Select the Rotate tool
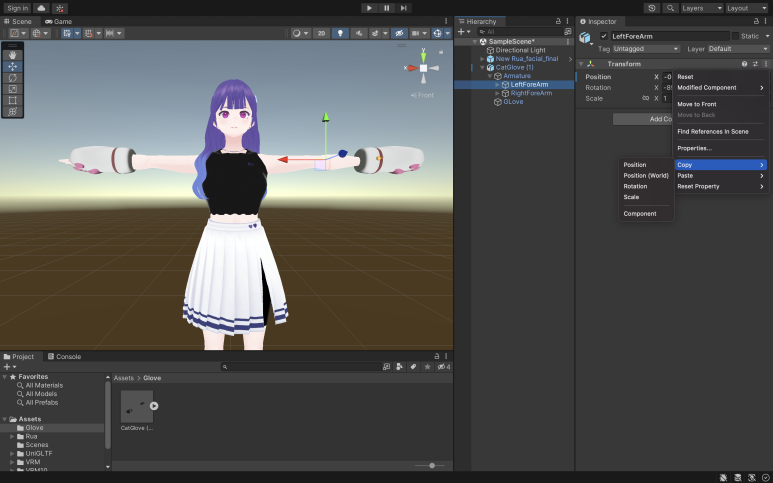Screen dimensions: 773x483 (12, 78)
